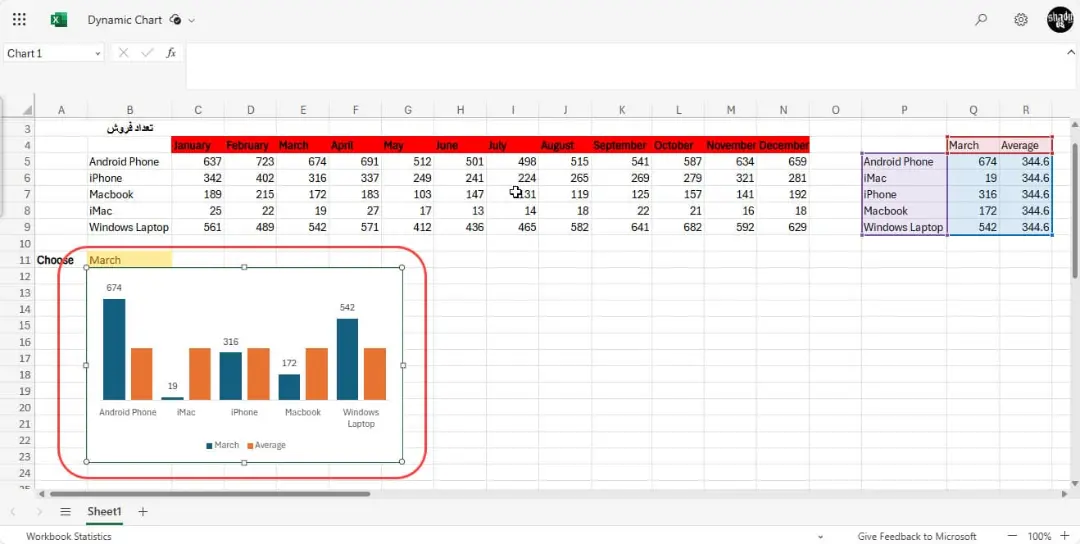The image size is (1080, 544).
Task: Add a new sheet with plus icon
Action: 143,512
